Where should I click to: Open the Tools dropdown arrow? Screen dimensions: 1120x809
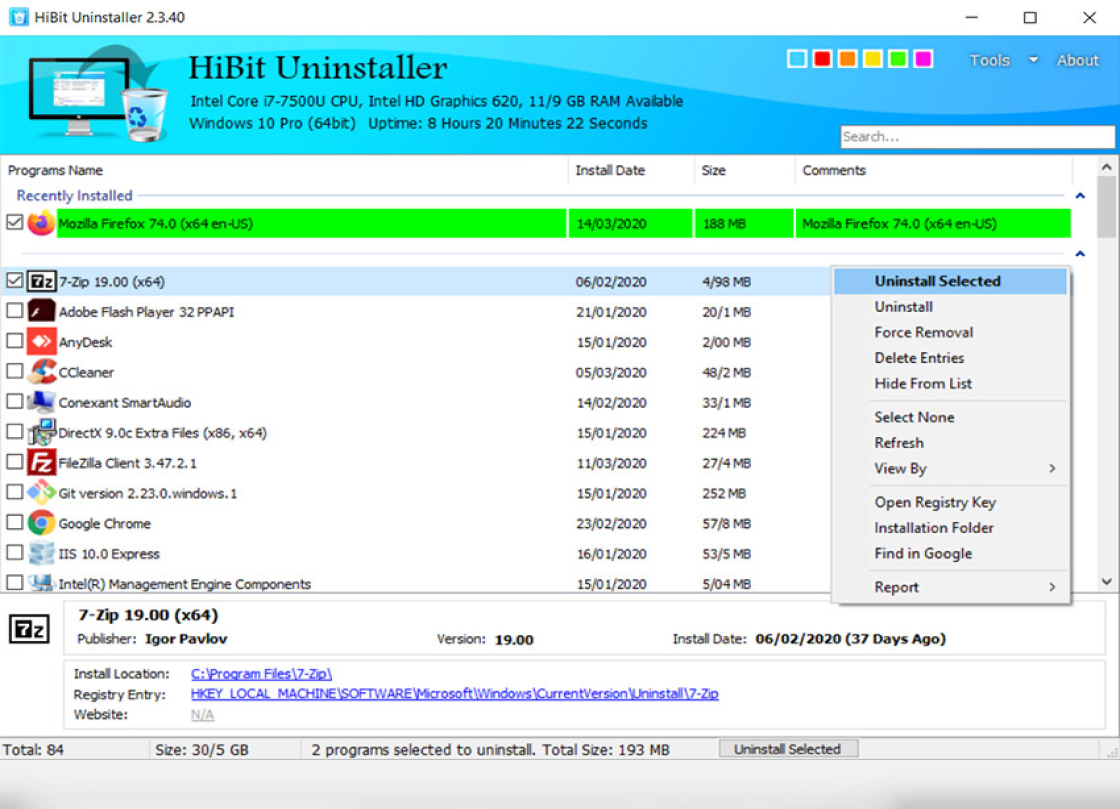point(1033,60)
